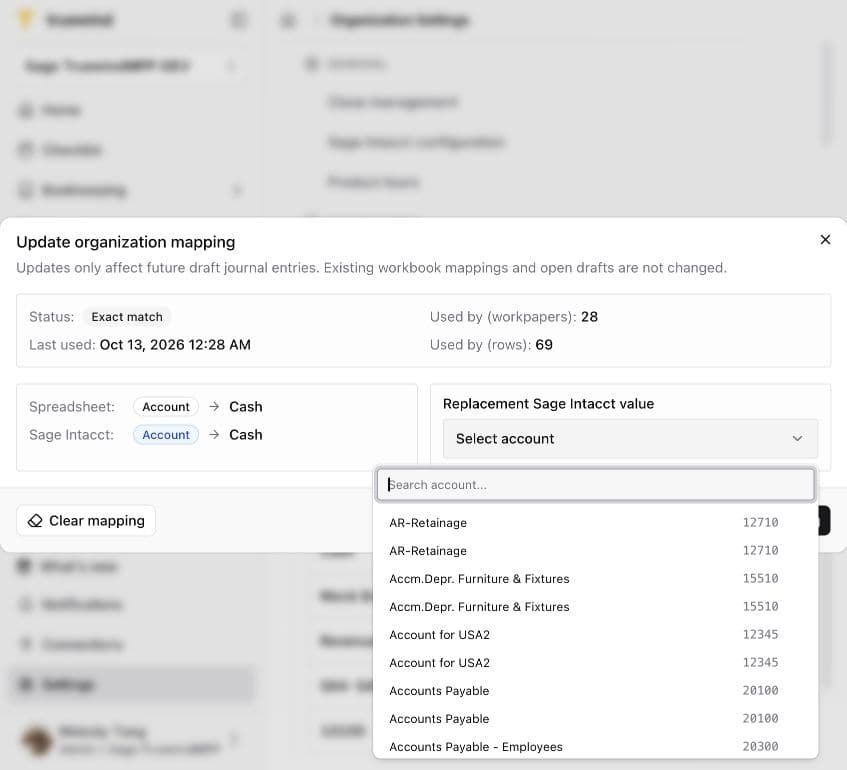The width and height of the screenshot is (847, 770).
Task: Click the workpapers count 28
Action: point(589,317)
